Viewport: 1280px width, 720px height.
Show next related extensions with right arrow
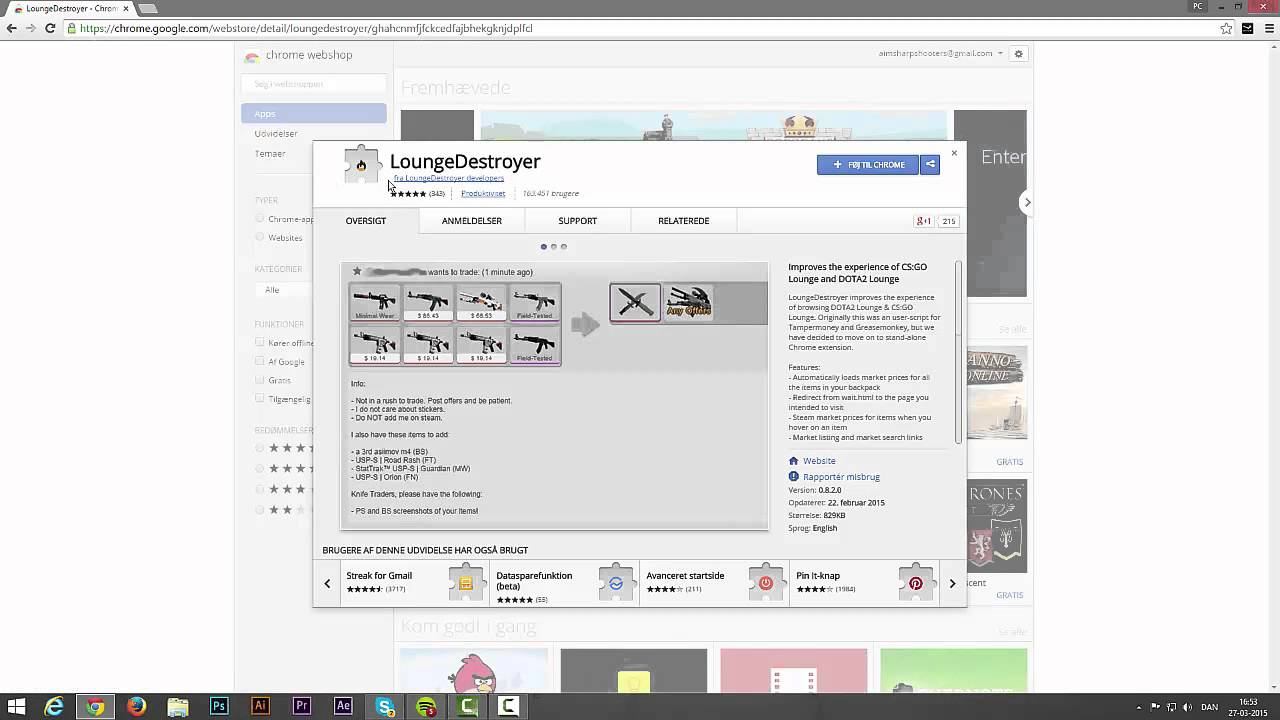(x=952, y=583)
